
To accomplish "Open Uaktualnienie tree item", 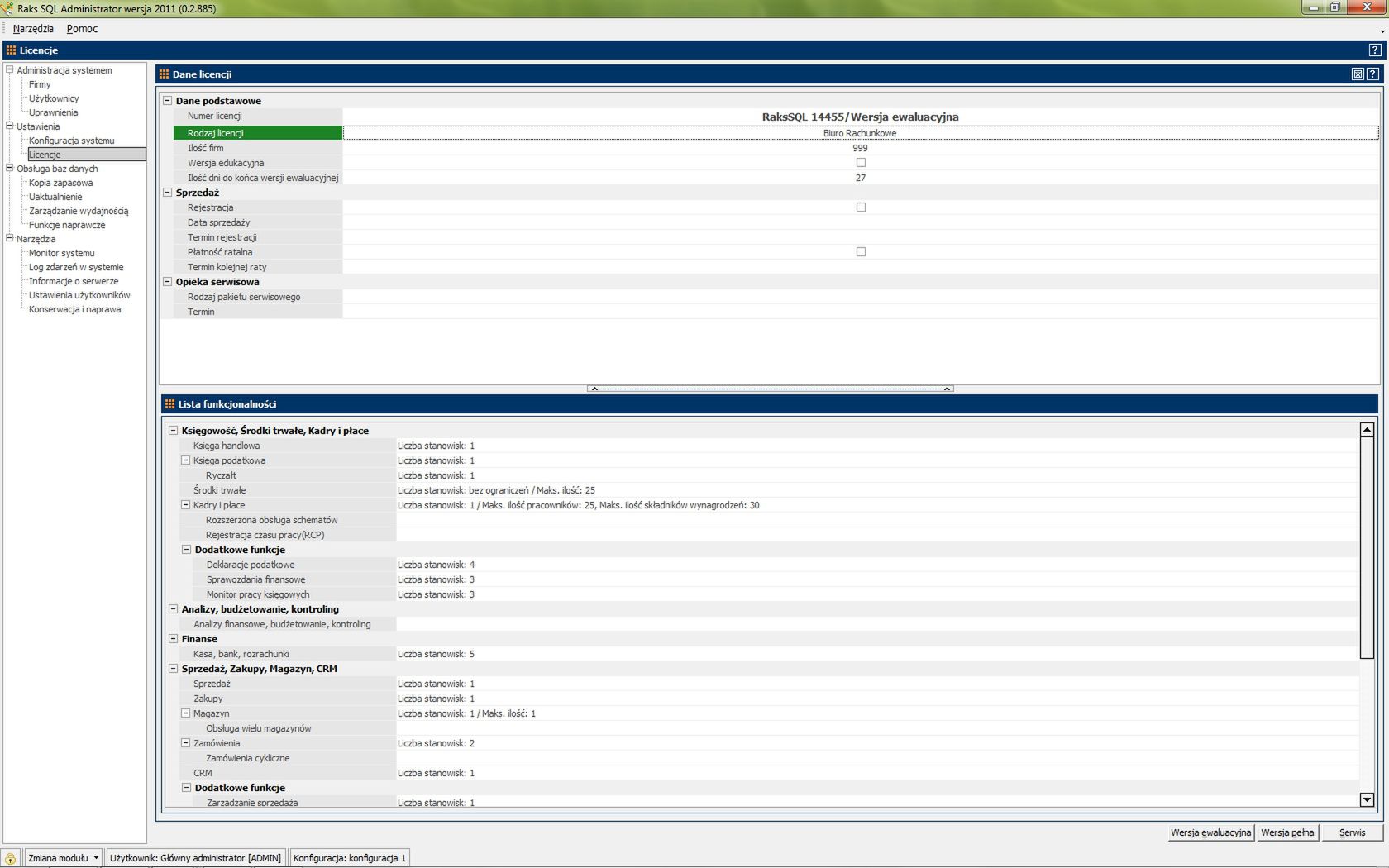I will 55,197.
